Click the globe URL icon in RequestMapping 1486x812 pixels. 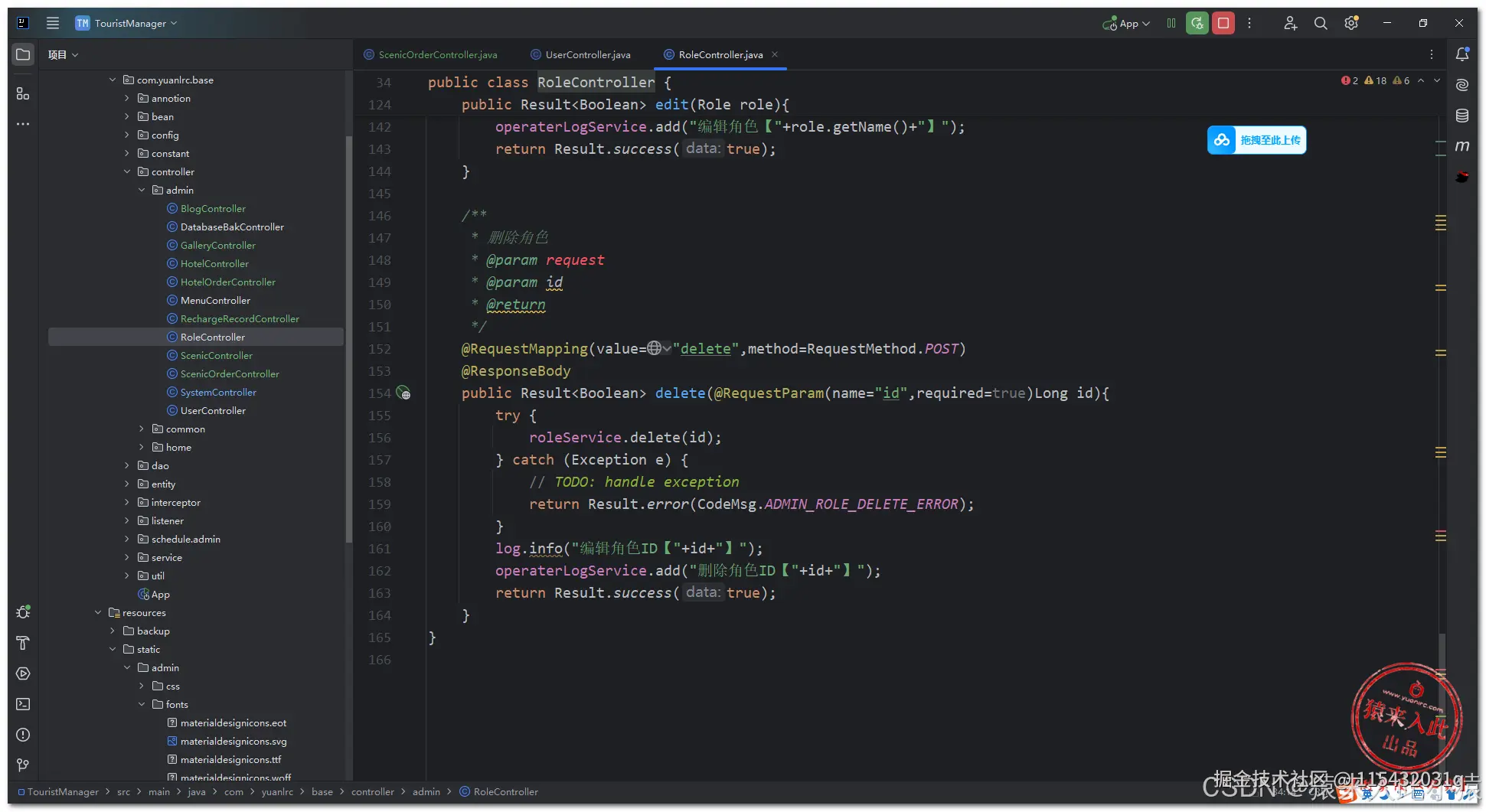654,349
